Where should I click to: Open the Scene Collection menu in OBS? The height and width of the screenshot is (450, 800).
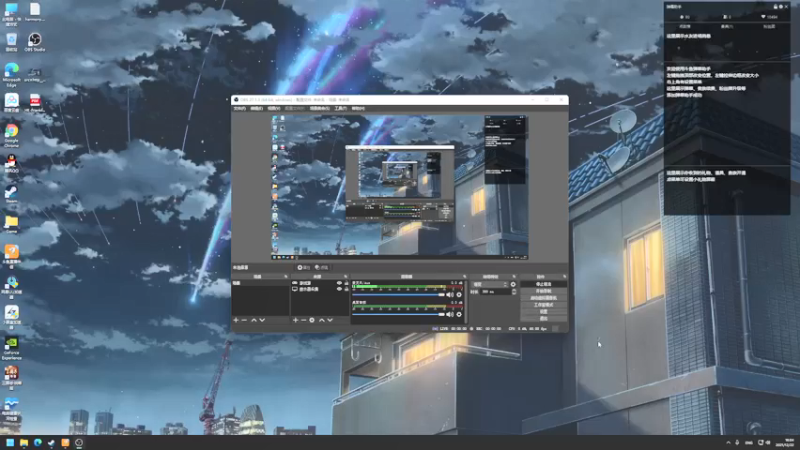319,108
